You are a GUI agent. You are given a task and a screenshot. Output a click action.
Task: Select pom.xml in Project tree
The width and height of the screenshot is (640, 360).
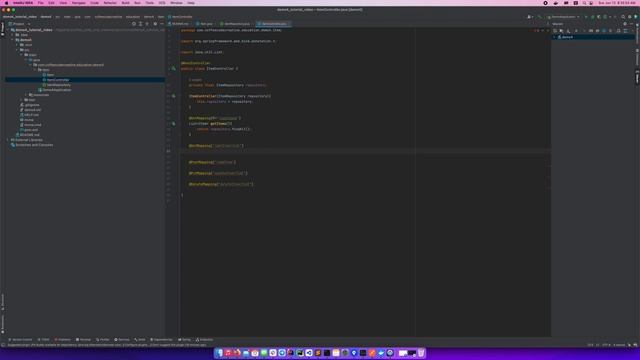(31, 130)
